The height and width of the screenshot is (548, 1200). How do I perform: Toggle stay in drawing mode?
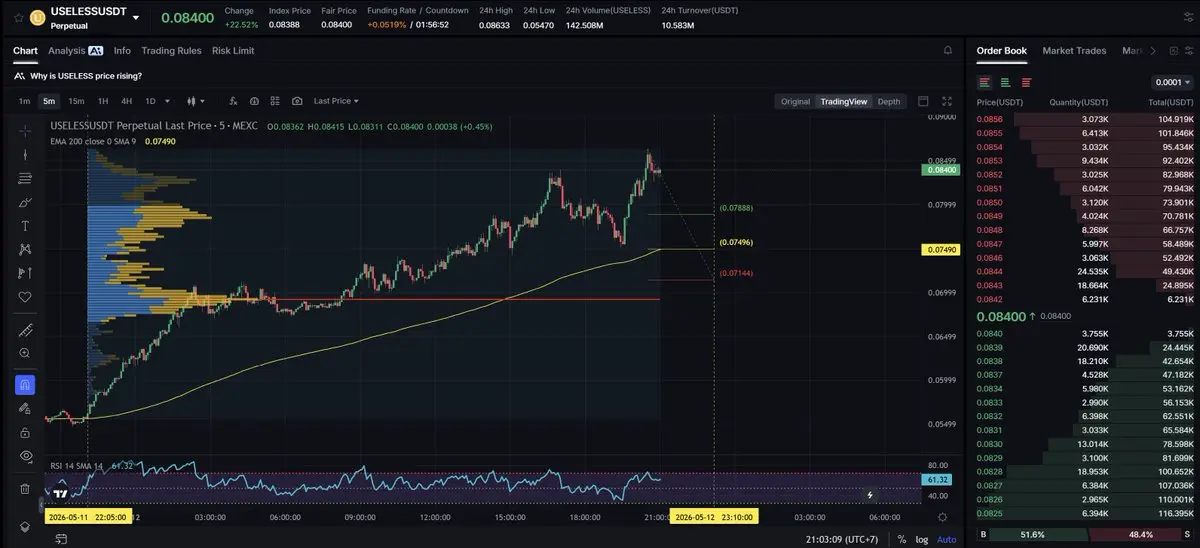tap(25, 408)
